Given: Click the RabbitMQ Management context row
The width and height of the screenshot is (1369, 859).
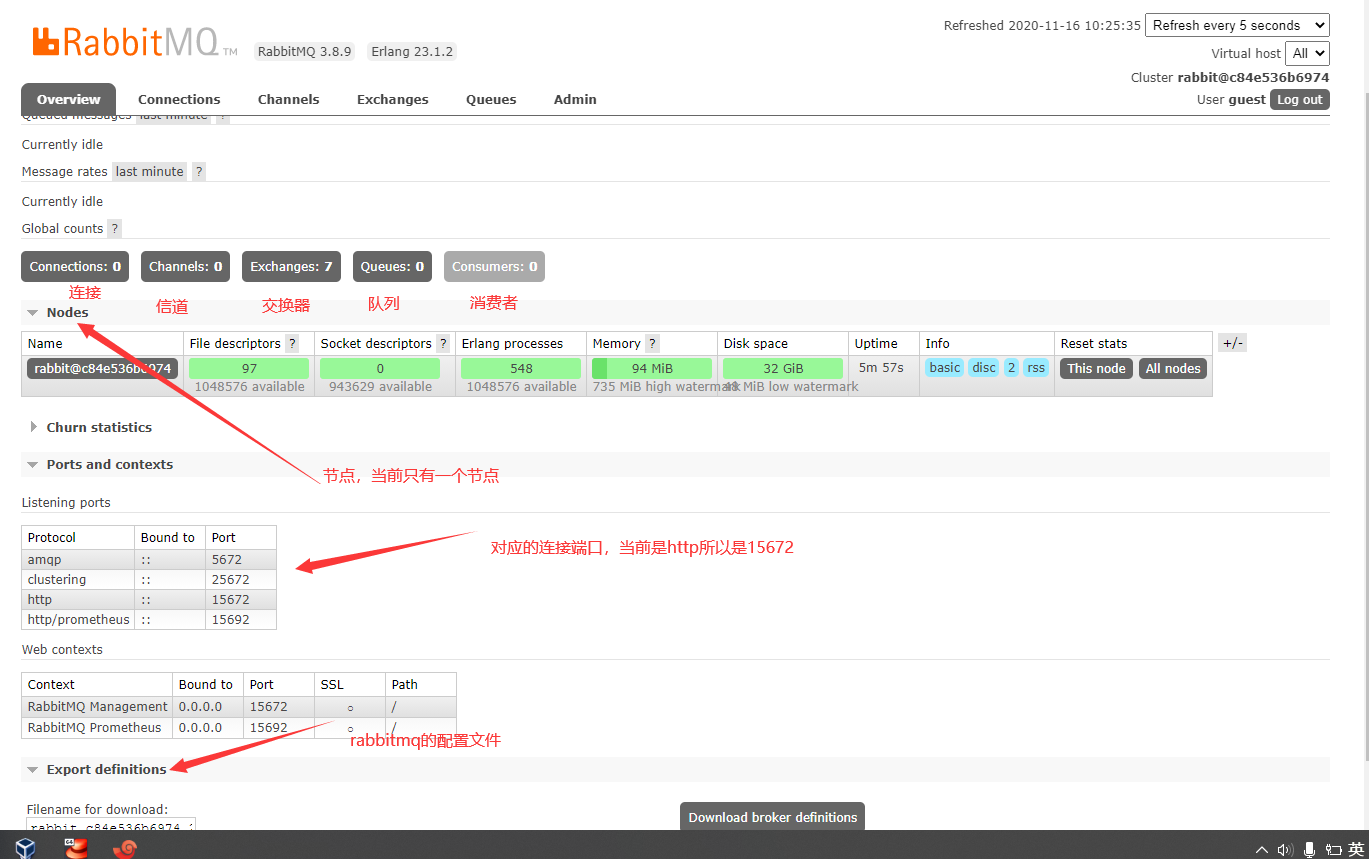Looking at the screenshot, I should [239, 706].
